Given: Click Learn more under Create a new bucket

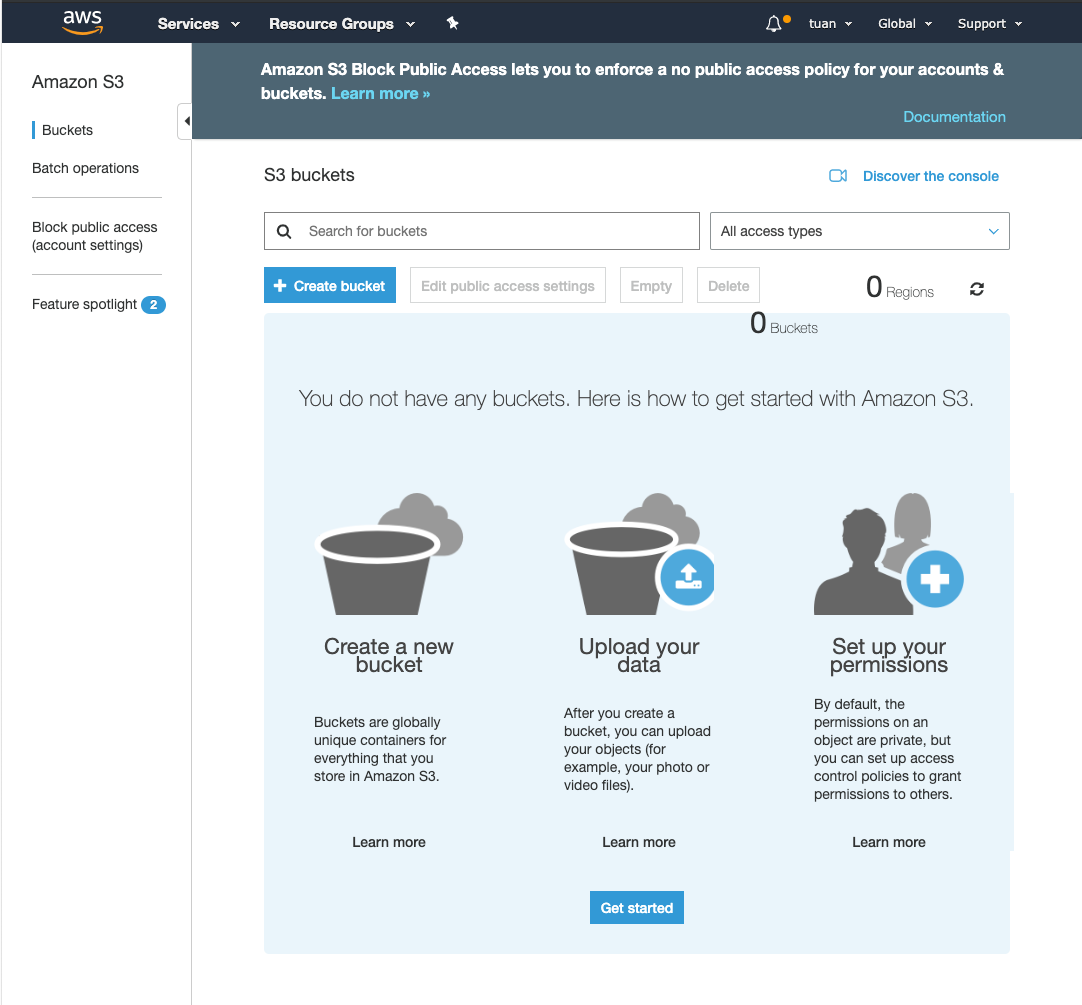Looking at the screenshot, I should (388, 842).
